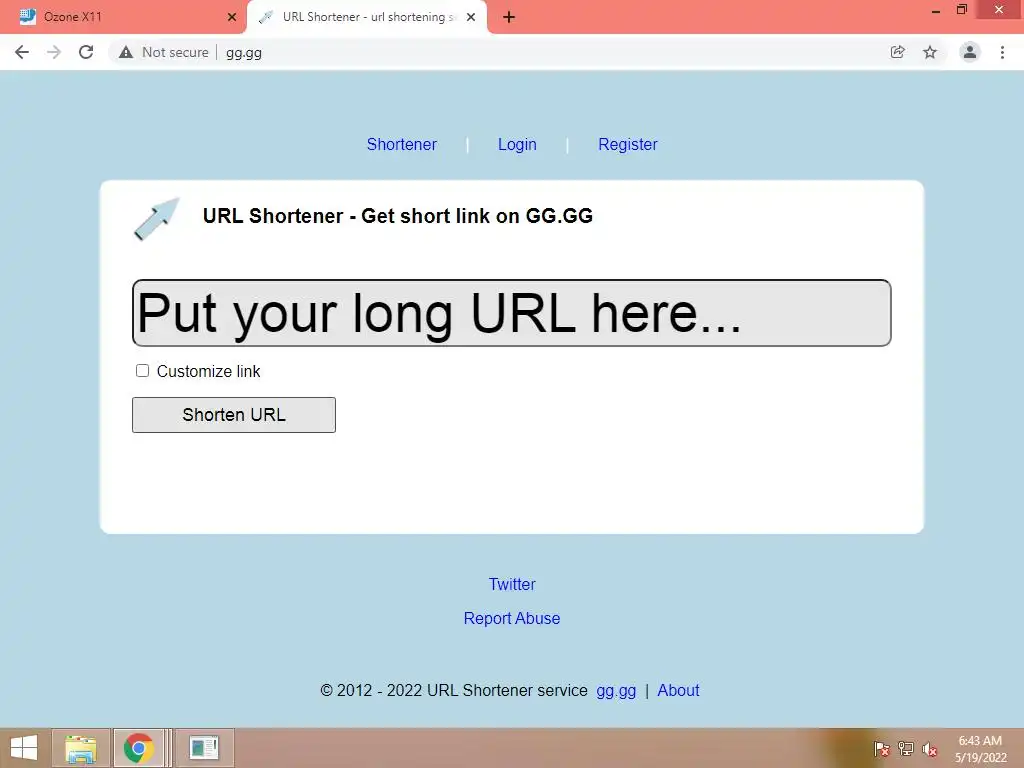The width and height of the screenshot is (1024, 768).
Task: Click the Not secure warning icon
Action: point(126,52)
